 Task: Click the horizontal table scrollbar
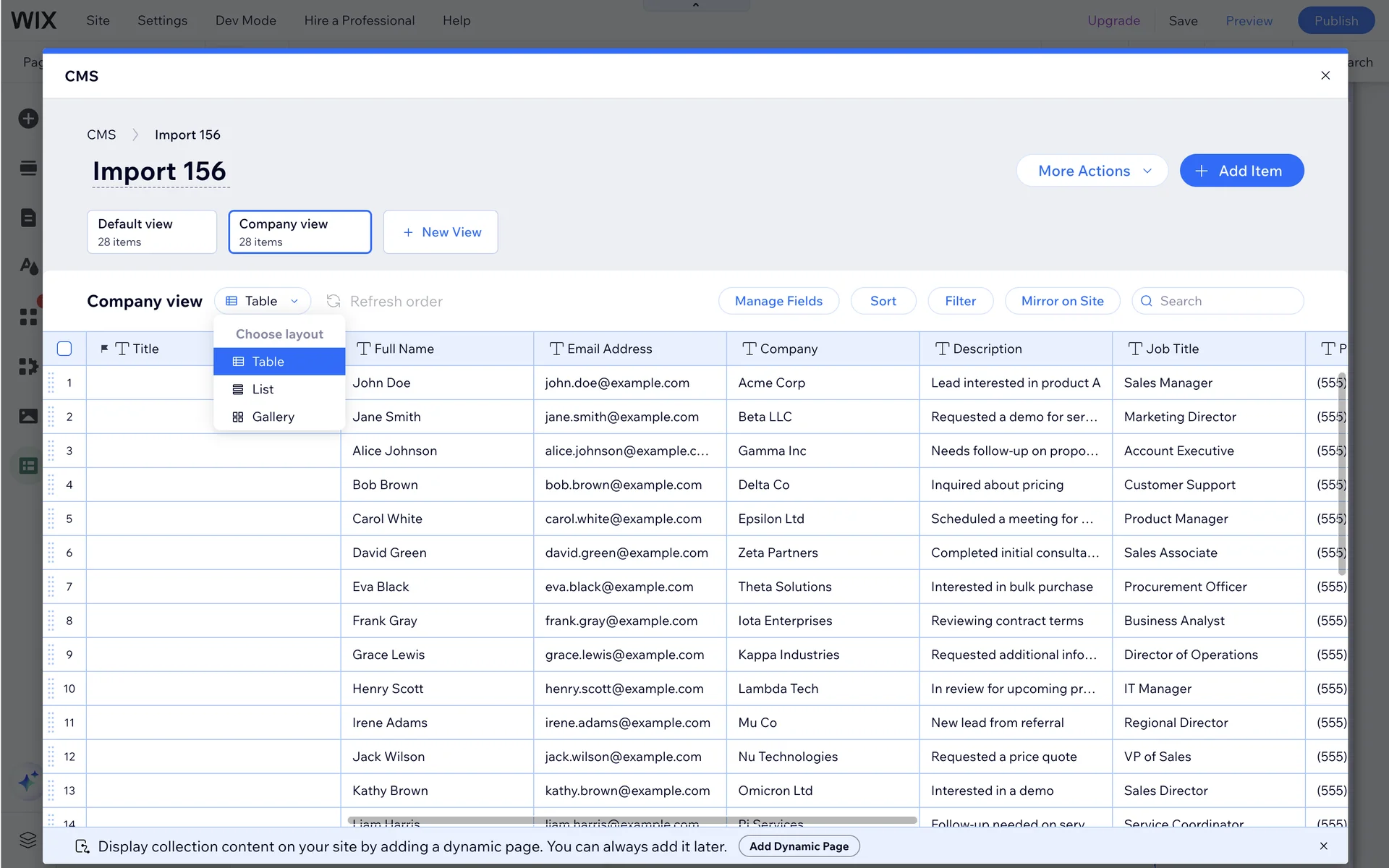632,820
